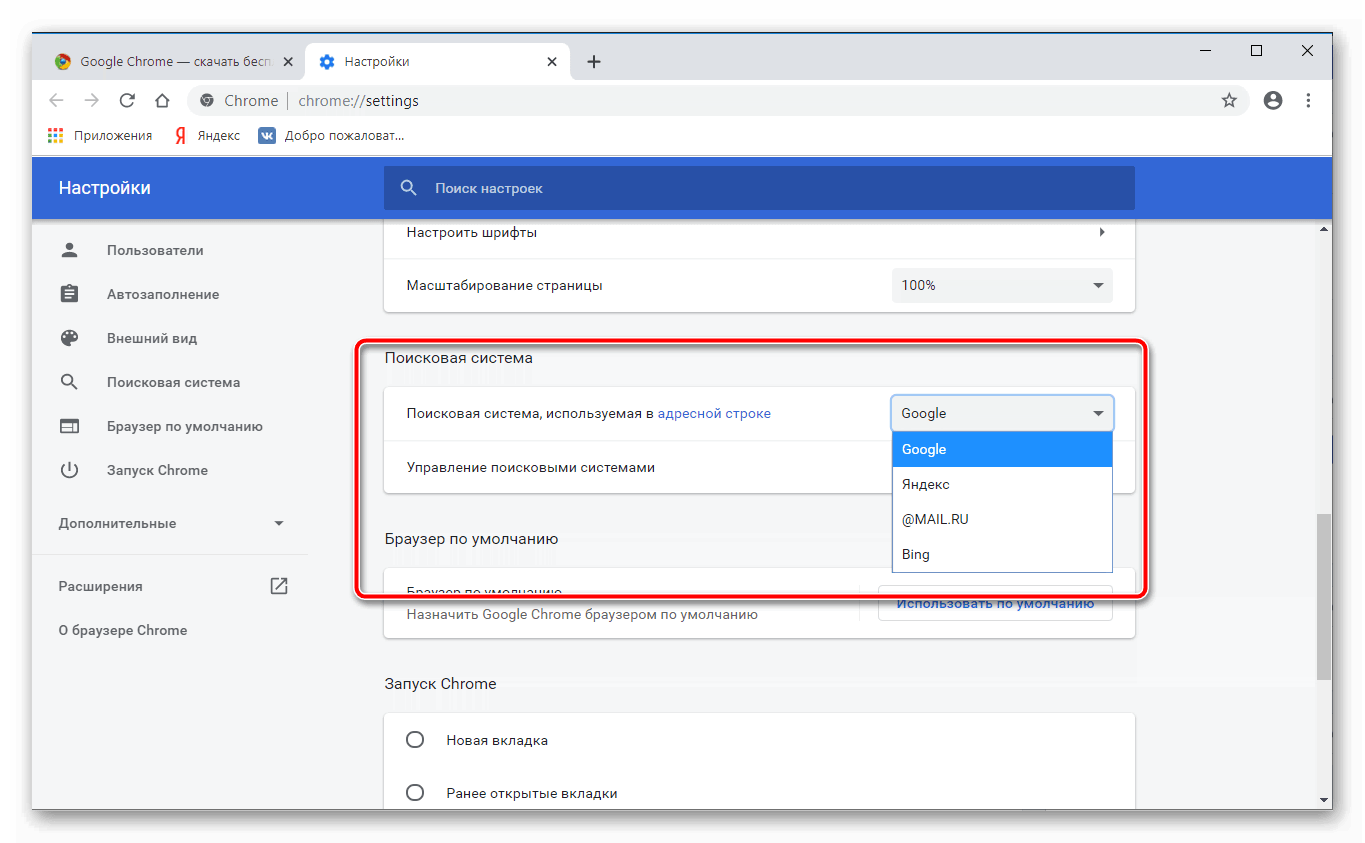
Task: Reload the settings page
Action: (127, 100)
